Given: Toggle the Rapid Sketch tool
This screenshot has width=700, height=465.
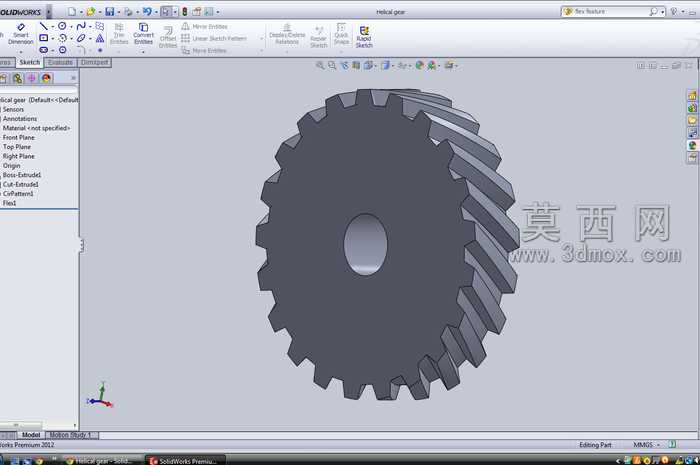Looking at the screenshot, I should point(364,37).
